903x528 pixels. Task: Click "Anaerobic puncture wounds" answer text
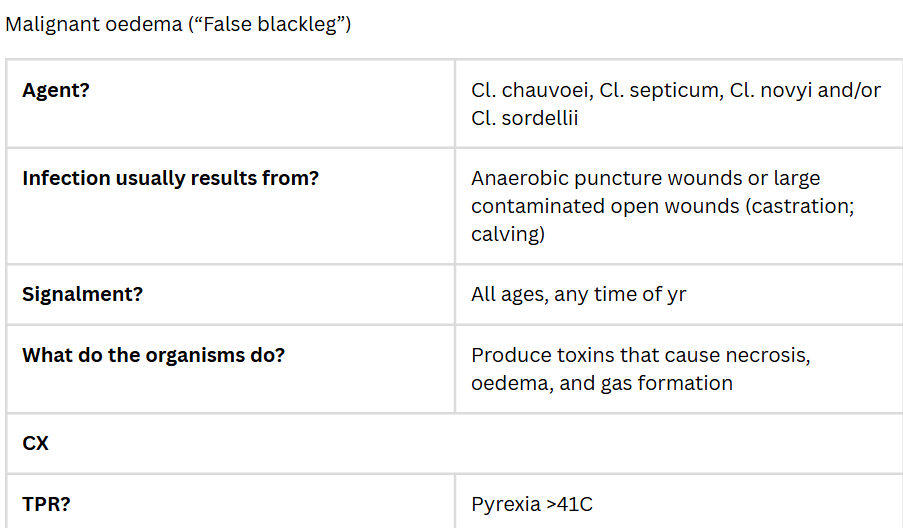[x=596, y=178]
